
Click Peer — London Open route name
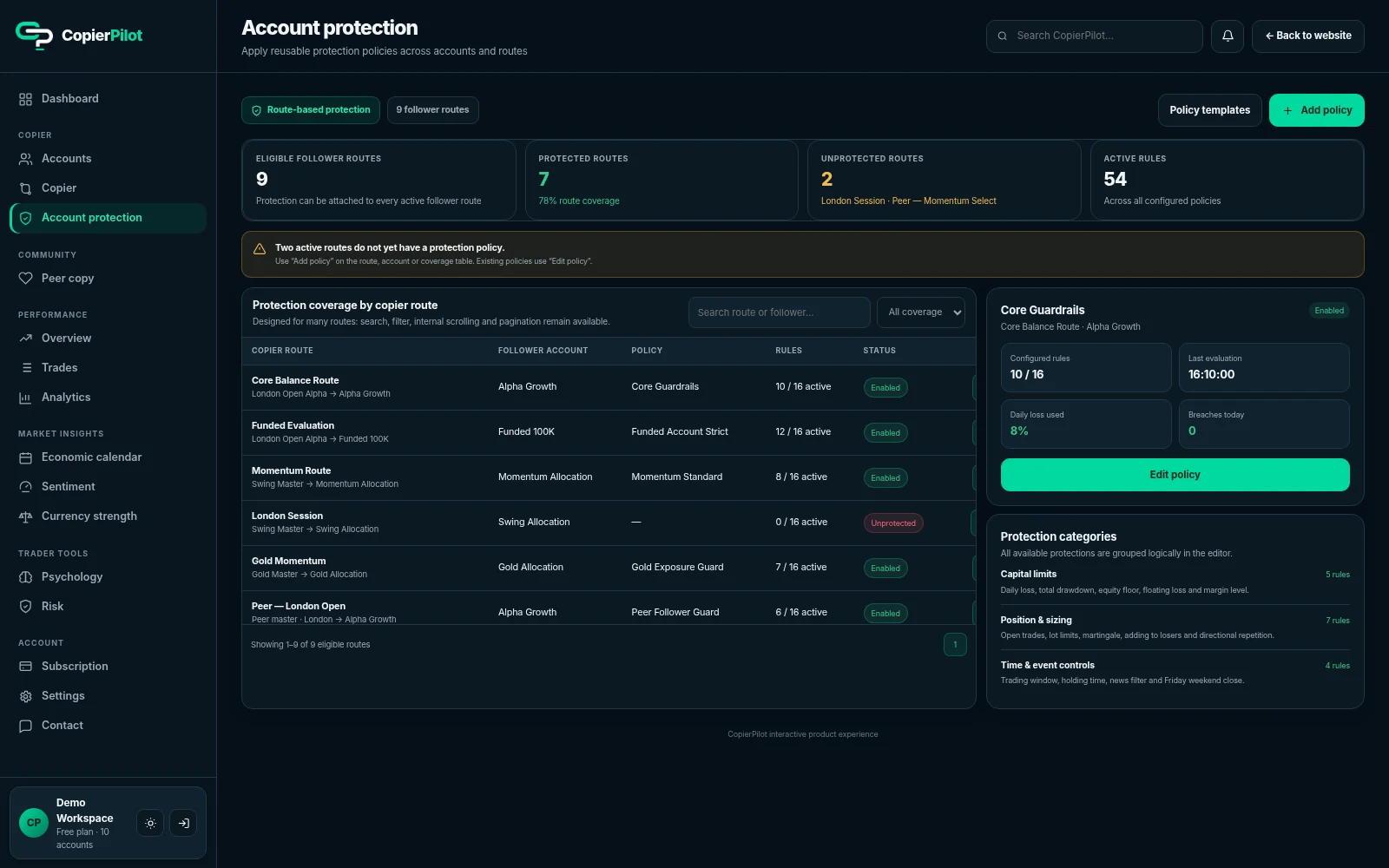(299, 606)
